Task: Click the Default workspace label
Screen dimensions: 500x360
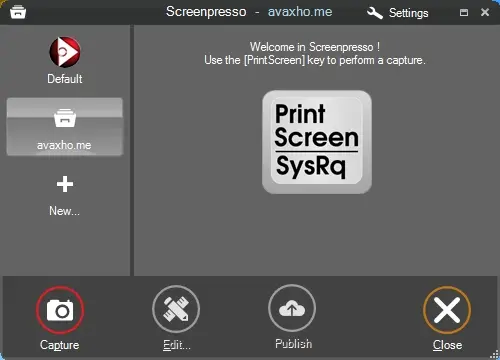Action: pos(65,79)
